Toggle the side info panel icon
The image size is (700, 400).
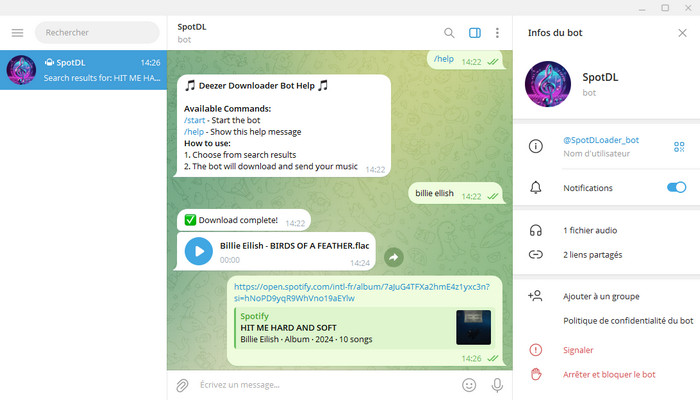point(475,33)
